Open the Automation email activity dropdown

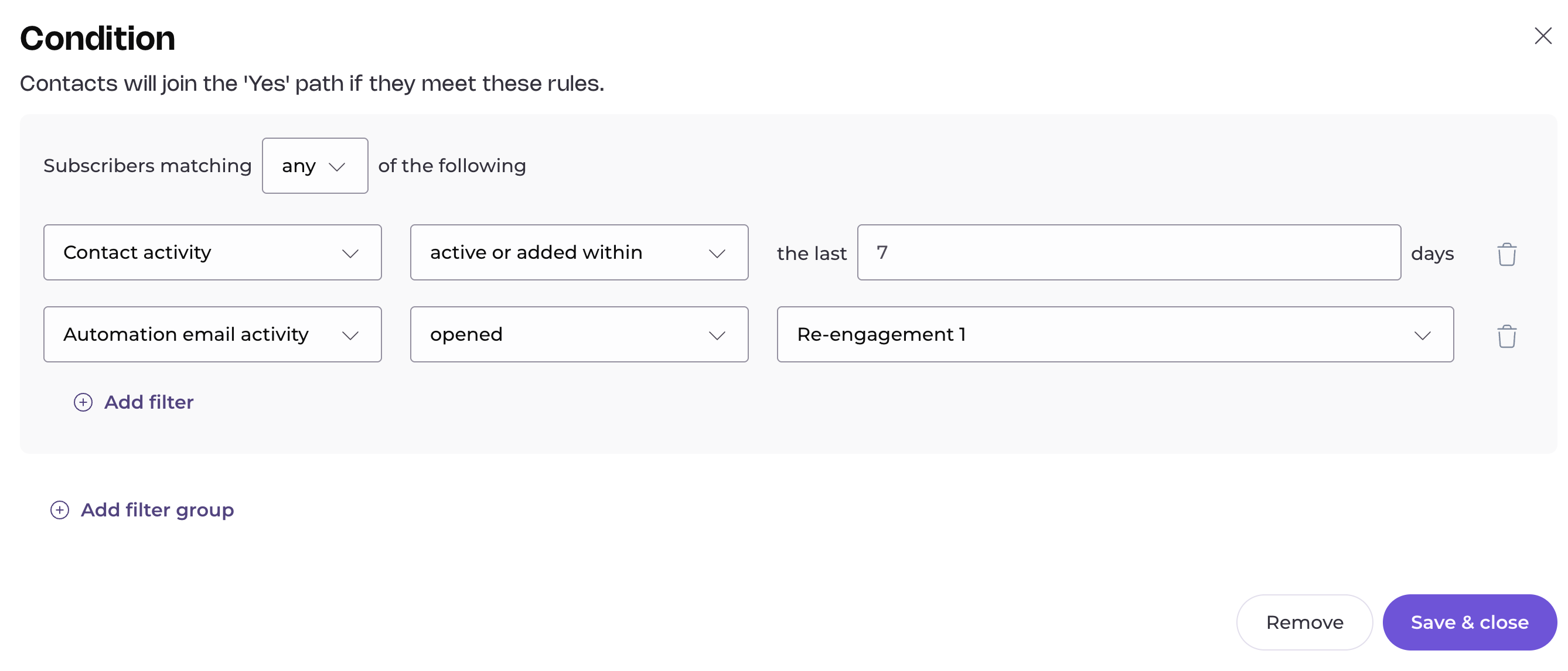tap(212, 334)
